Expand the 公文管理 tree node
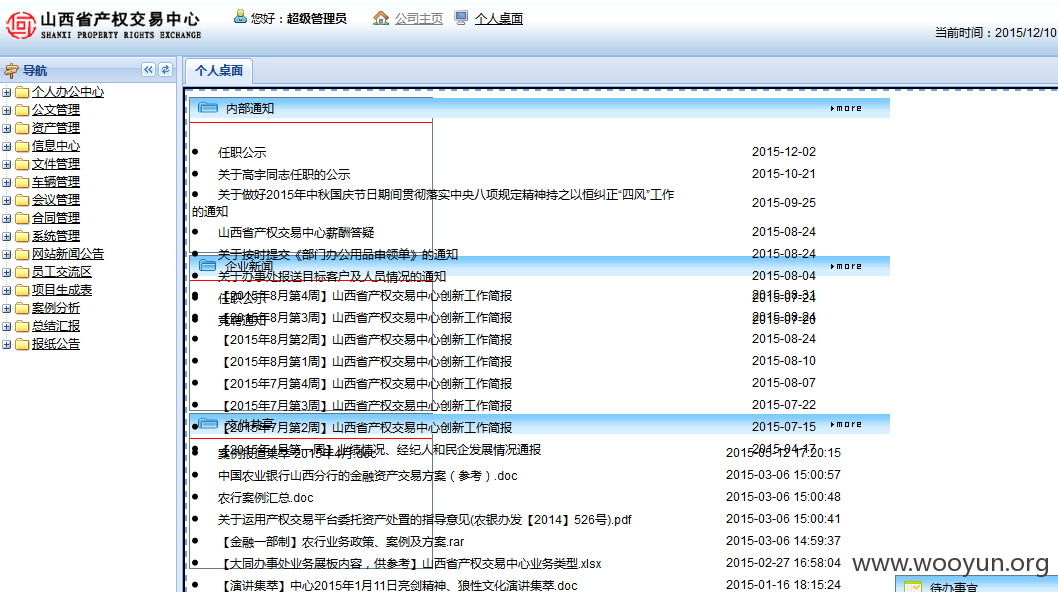Viewport: 1058px width, 592px height. (7, 111)
